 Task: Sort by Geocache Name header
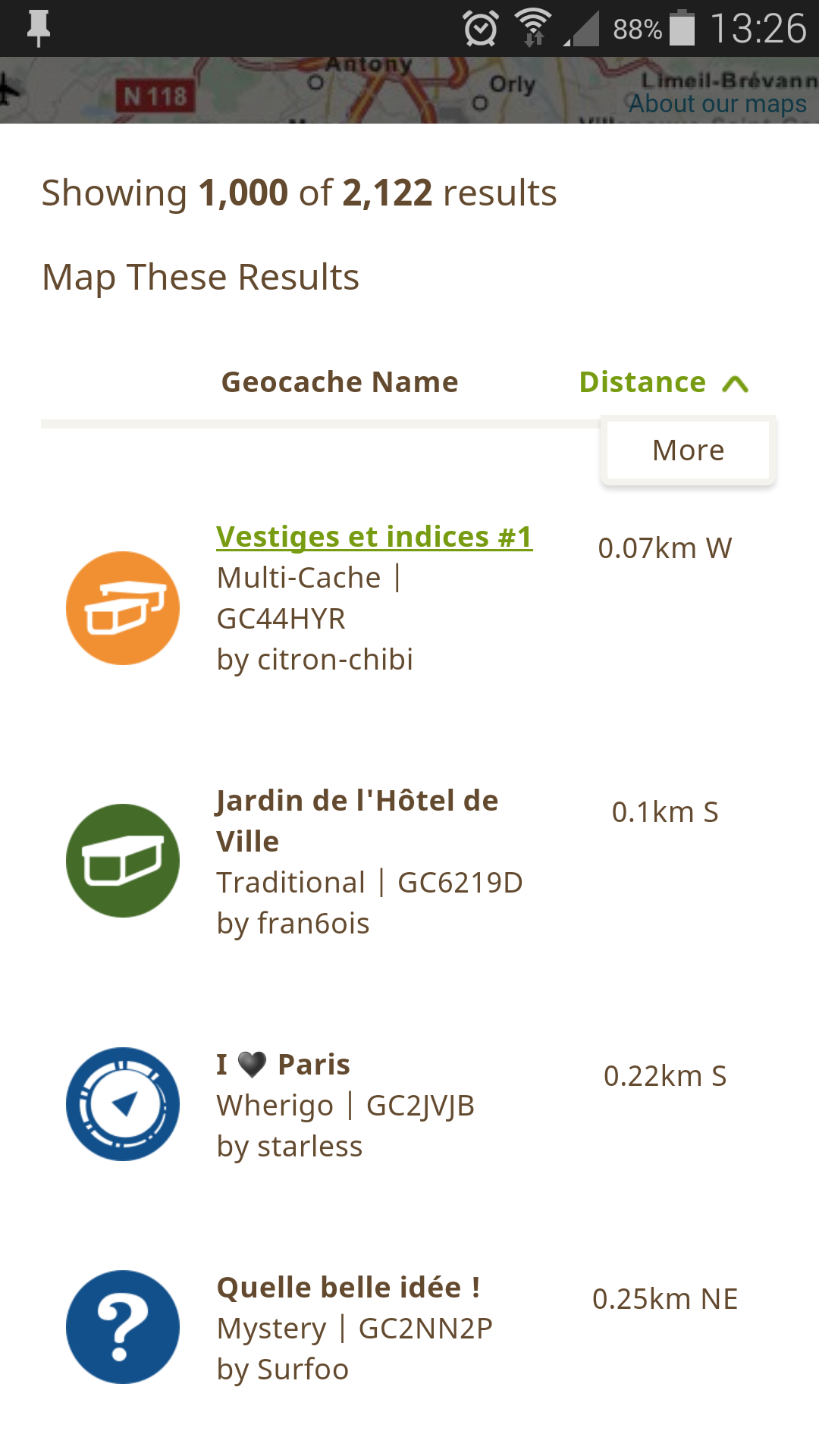click(340, 382)
